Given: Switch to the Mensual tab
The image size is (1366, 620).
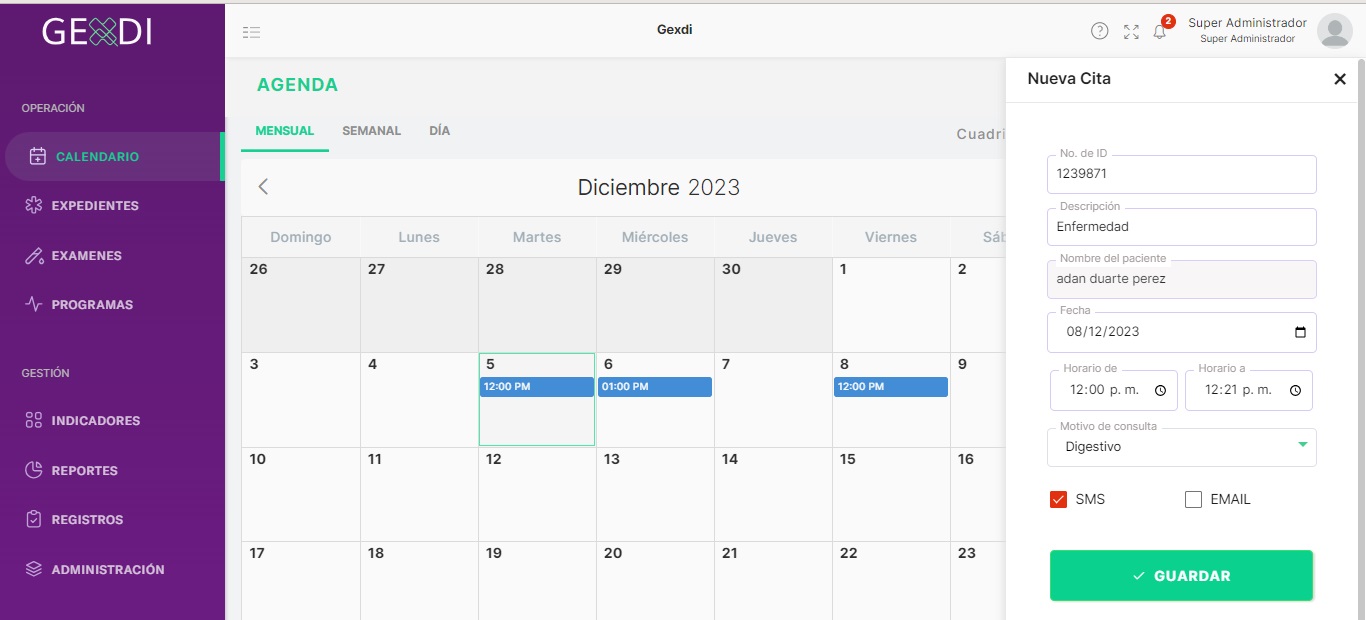Looking at the screenshot, I should pos(285,131).
